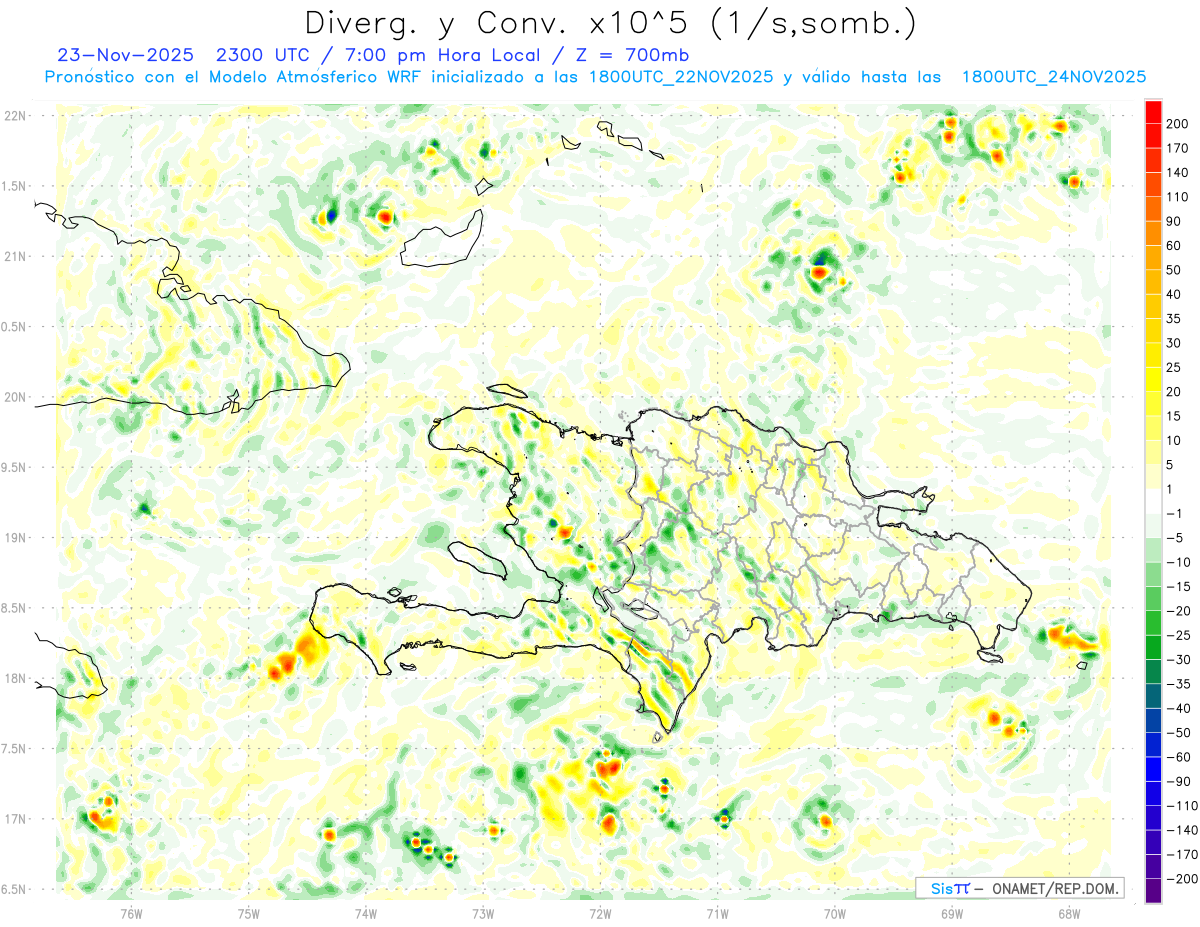The image size is (1200, 927).
Task: Click the 'Z = 700mb' pressure level text
Action: pyautogui.click(x=631, y=55)
